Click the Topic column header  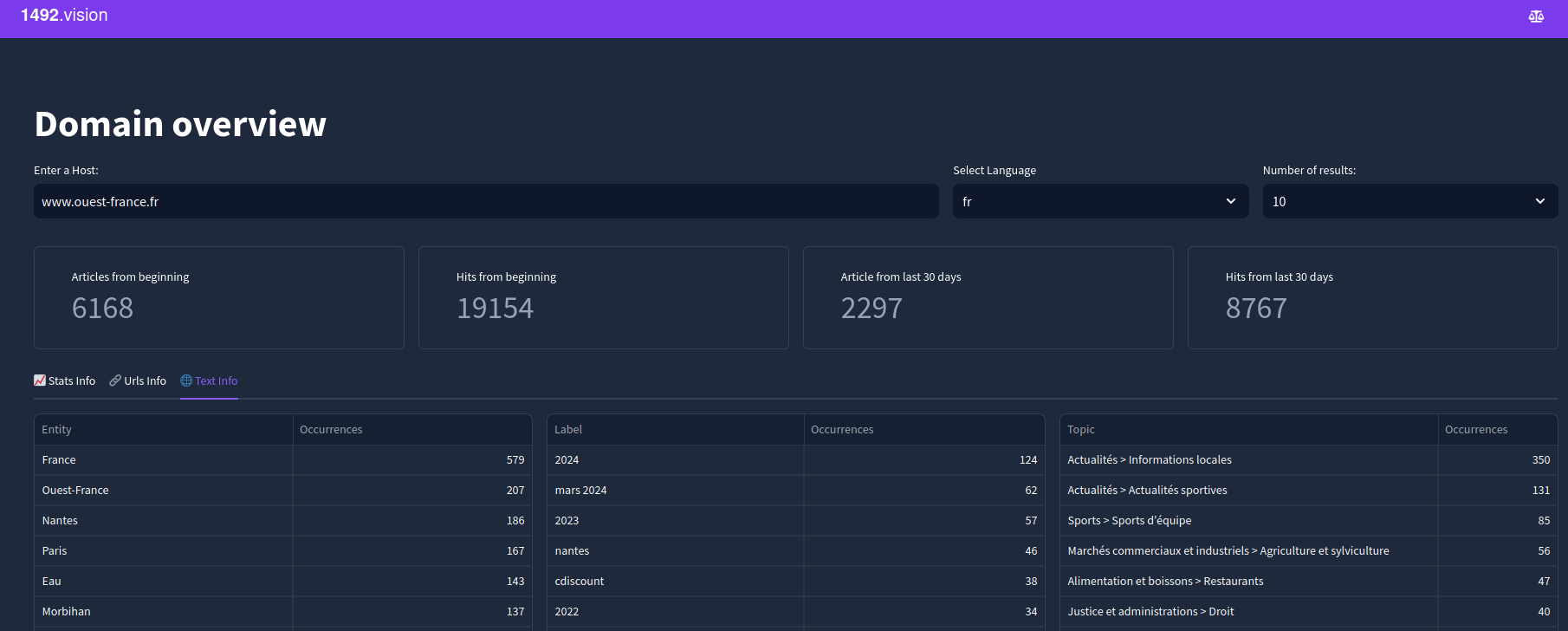click(1081, 430)
